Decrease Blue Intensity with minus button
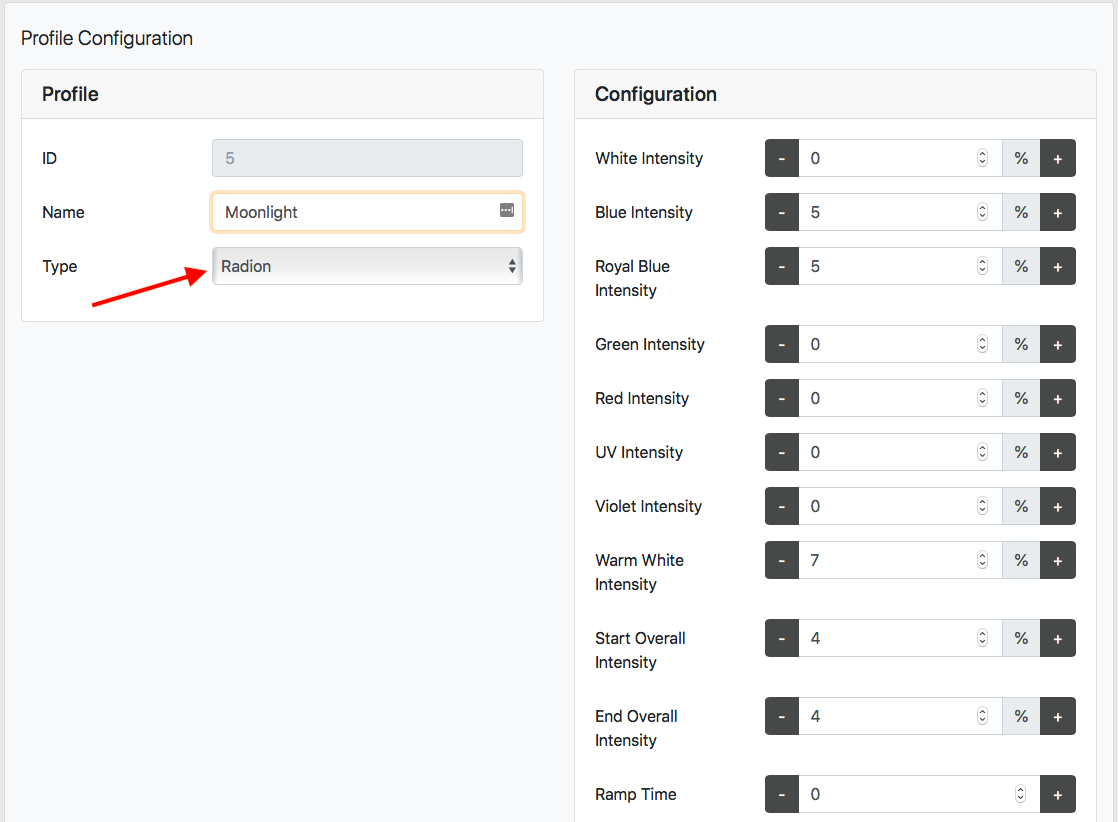Screen dimensions: 1118x822 (781, 212)
